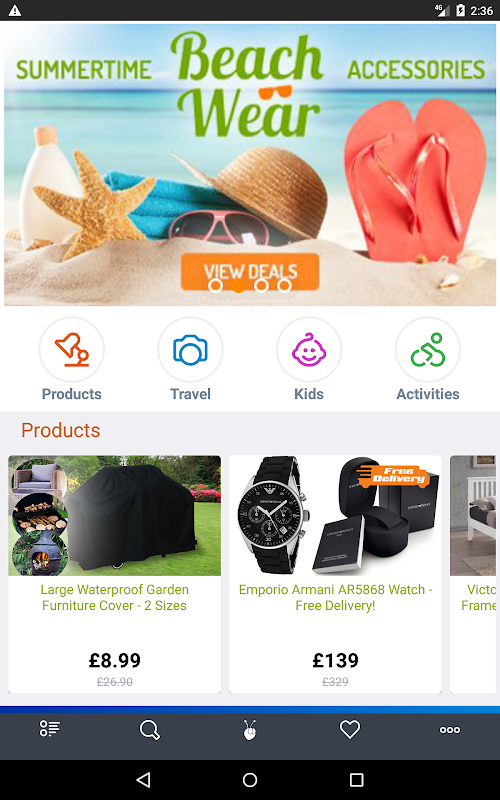Open the Products category lamp icon
The height and width of the screenshot is (800, 500).
pyautogui.click(x=71, y=349)
